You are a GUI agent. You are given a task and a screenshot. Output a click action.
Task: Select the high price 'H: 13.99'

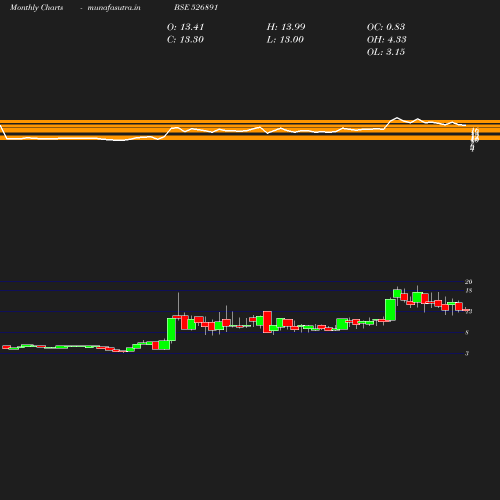tap(286, 27)
